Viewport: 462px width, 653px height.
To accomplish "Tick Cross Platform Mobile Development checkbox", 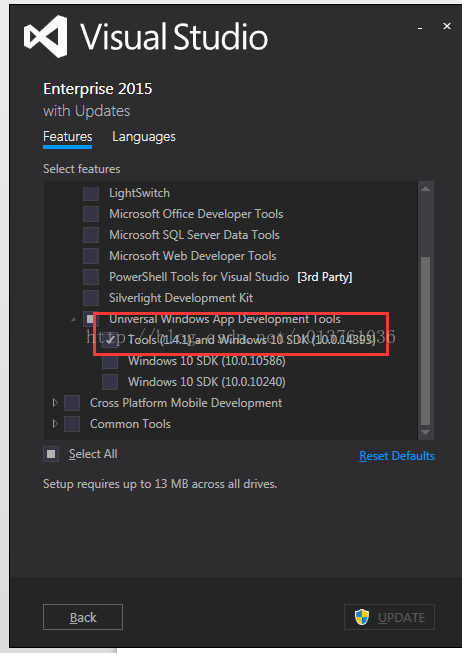I will click(72, 403).
